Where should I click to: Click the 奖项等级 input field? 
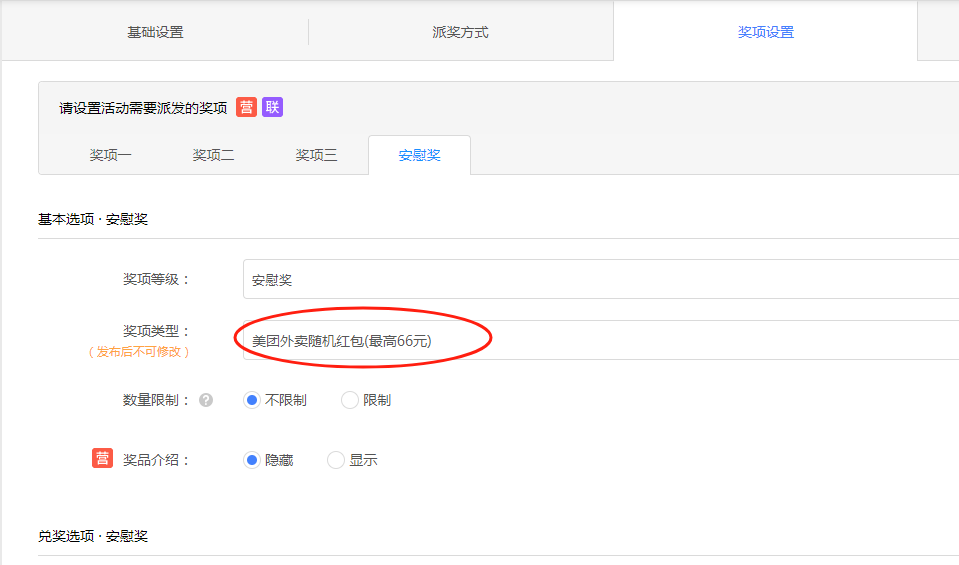601,279
